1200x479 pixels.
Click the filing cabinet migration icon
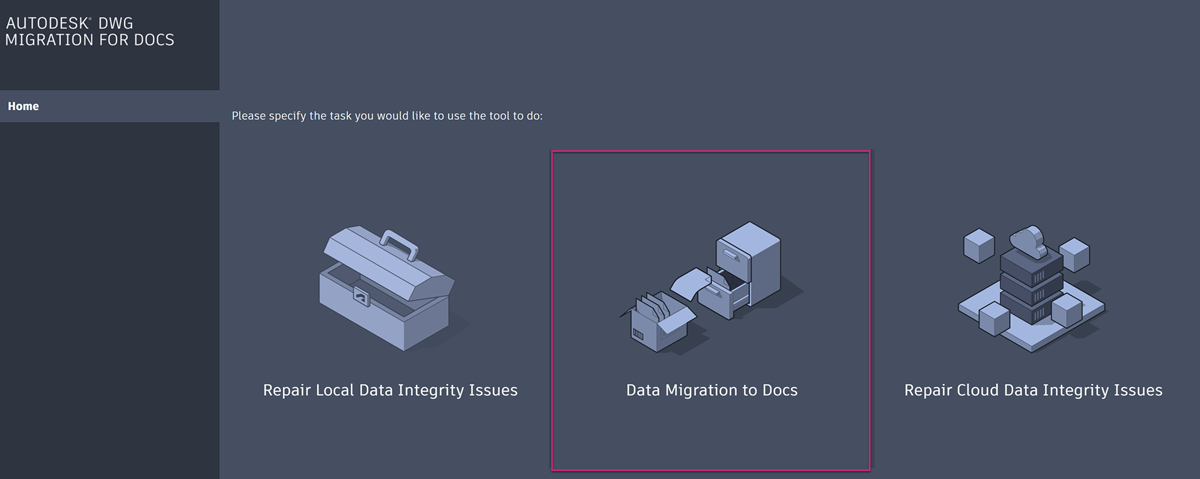(x=711, y=288)
